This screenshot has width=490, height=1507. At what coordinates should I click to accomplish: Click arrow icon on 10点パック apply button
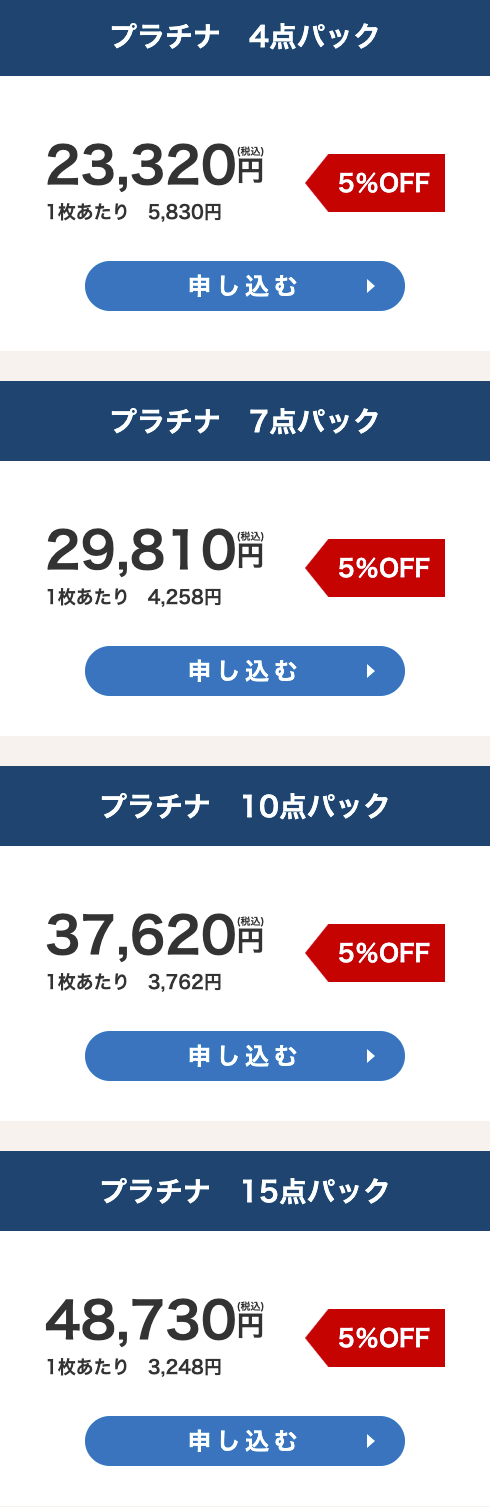370,1056
